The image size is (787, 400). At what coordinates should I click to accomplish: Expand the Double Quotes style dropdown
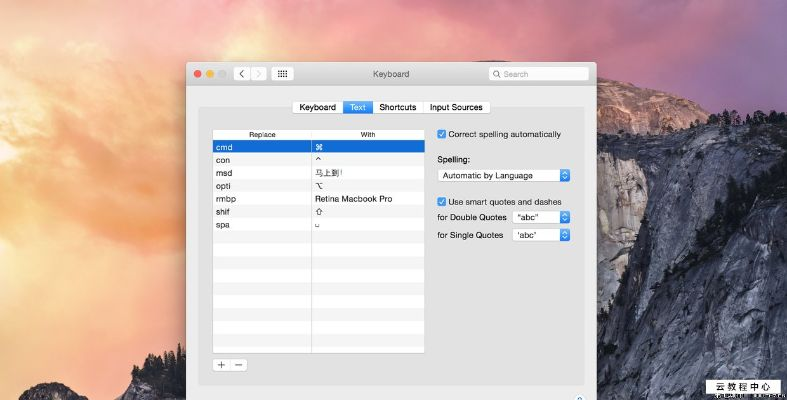pos(541,217)
